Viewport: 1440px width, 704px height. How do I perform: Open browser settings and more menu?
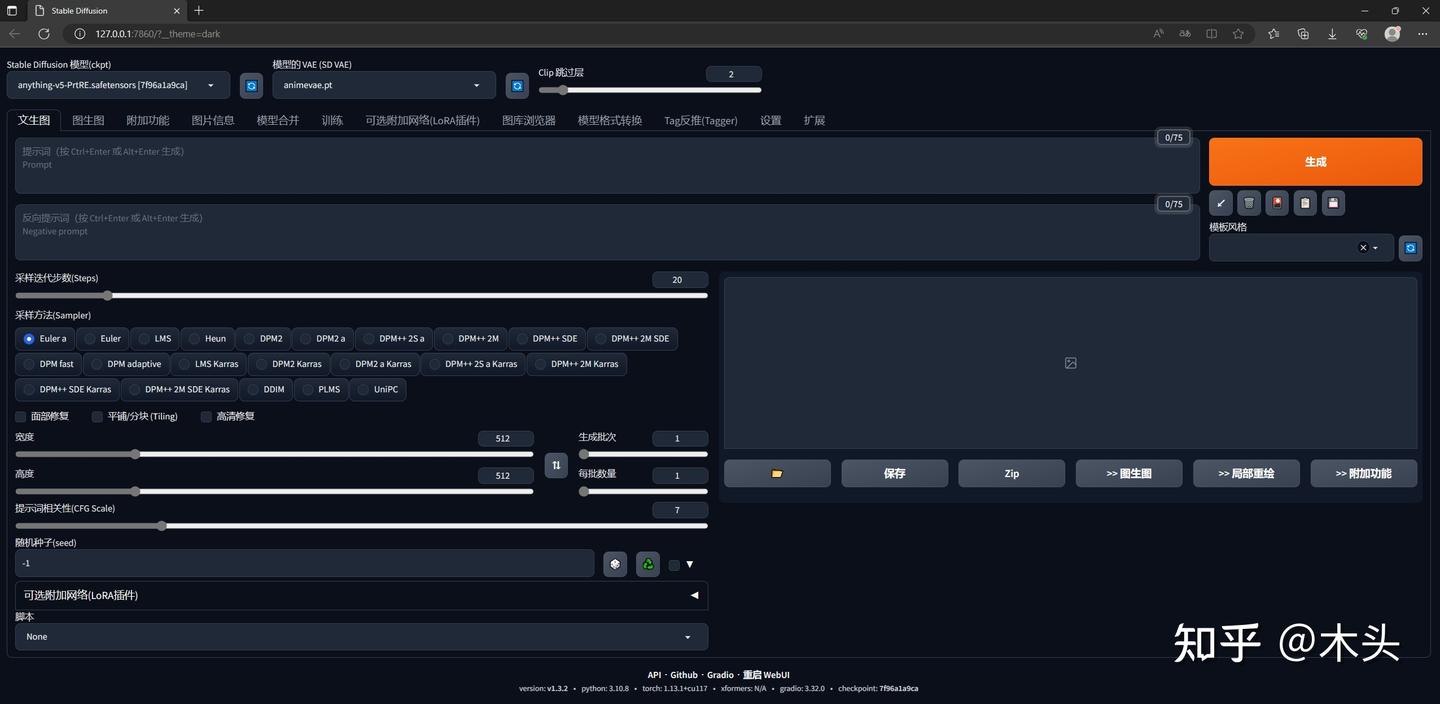point(1423,33)
